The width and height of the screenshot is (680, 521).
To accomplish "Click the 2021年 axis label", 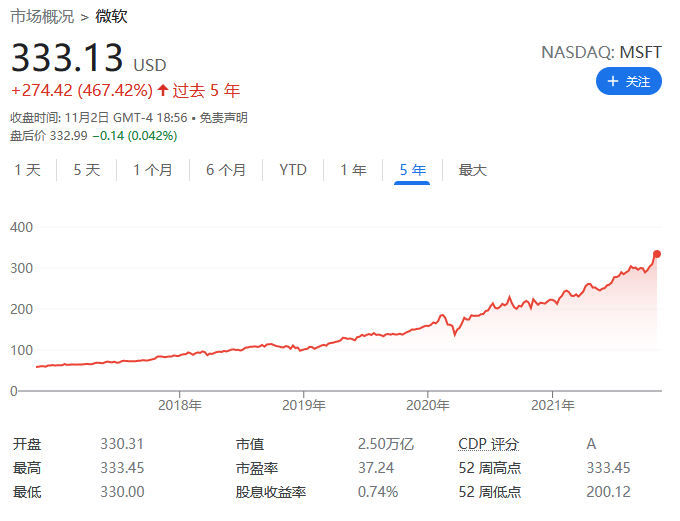I will point(552,405).
